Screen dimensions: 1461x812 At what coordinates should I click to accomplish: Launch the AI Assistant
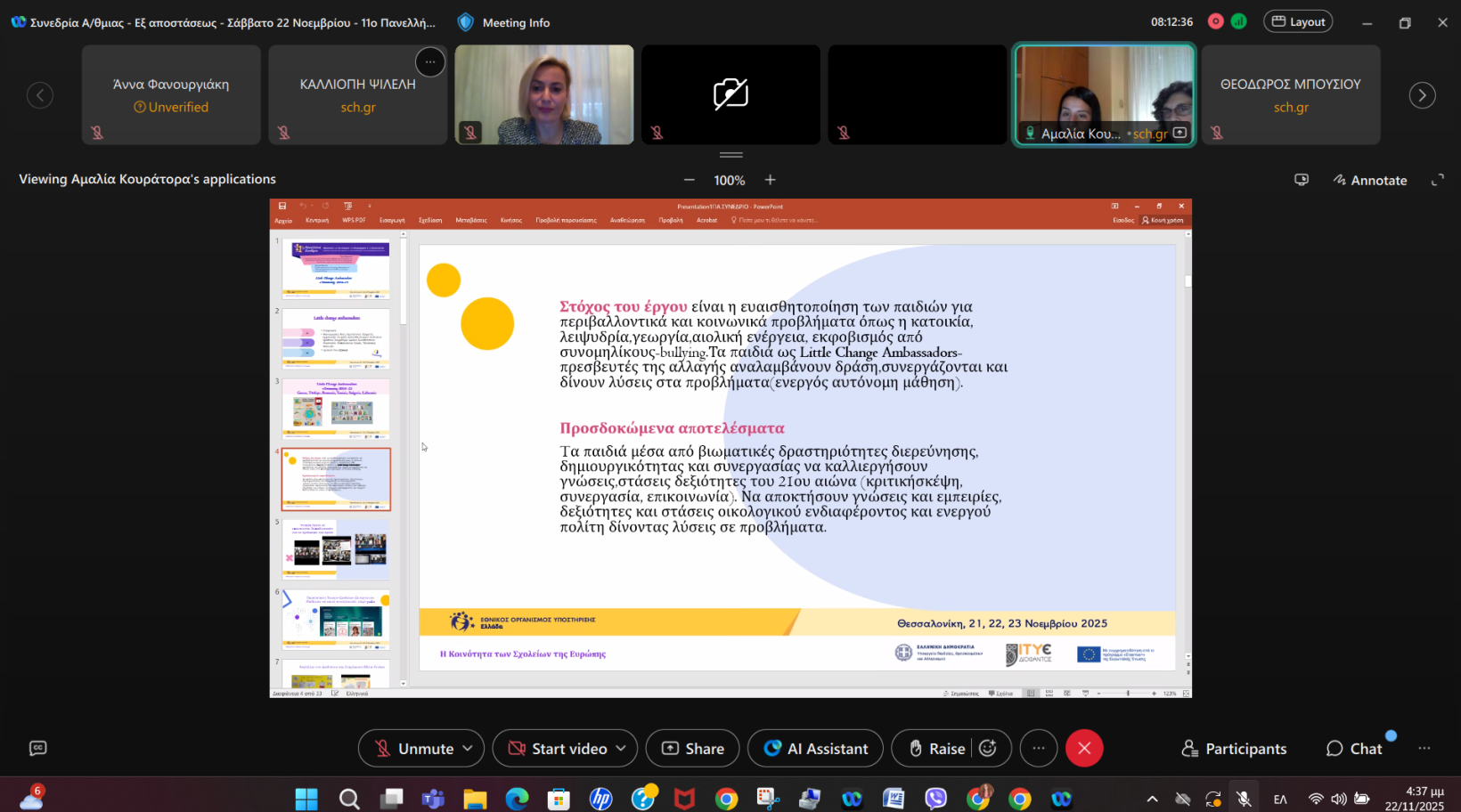(815, 749)
